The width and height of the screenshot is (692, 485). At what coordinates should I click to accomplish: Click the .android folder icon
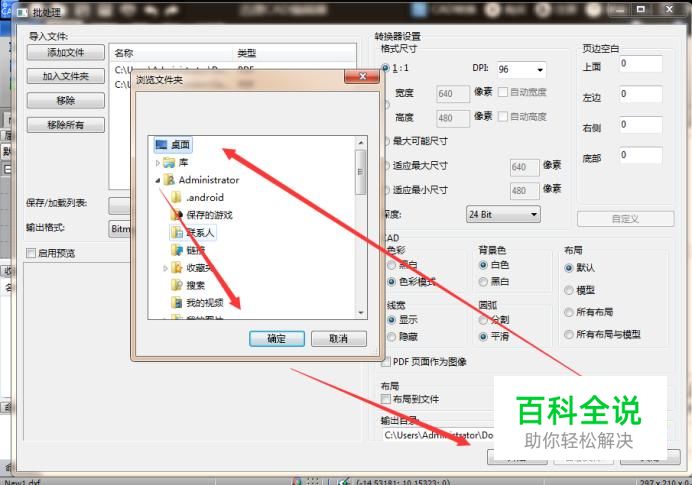tap(176, 197)
